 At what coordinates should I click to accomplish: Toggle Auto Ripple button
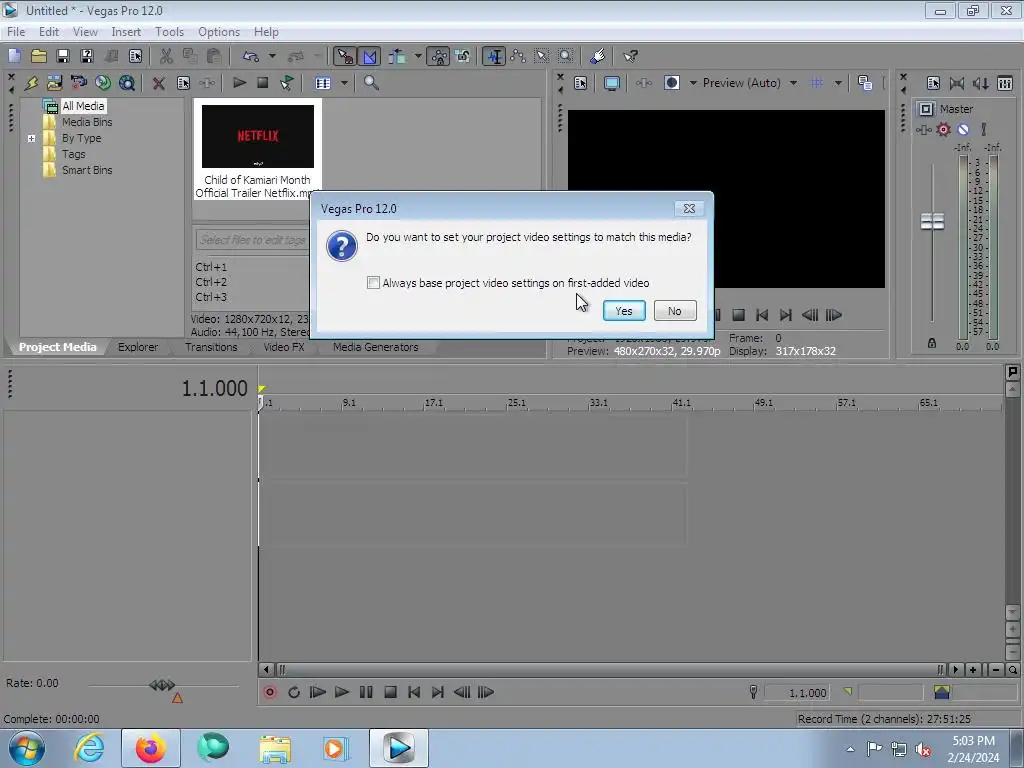click(x=397, y=56)
